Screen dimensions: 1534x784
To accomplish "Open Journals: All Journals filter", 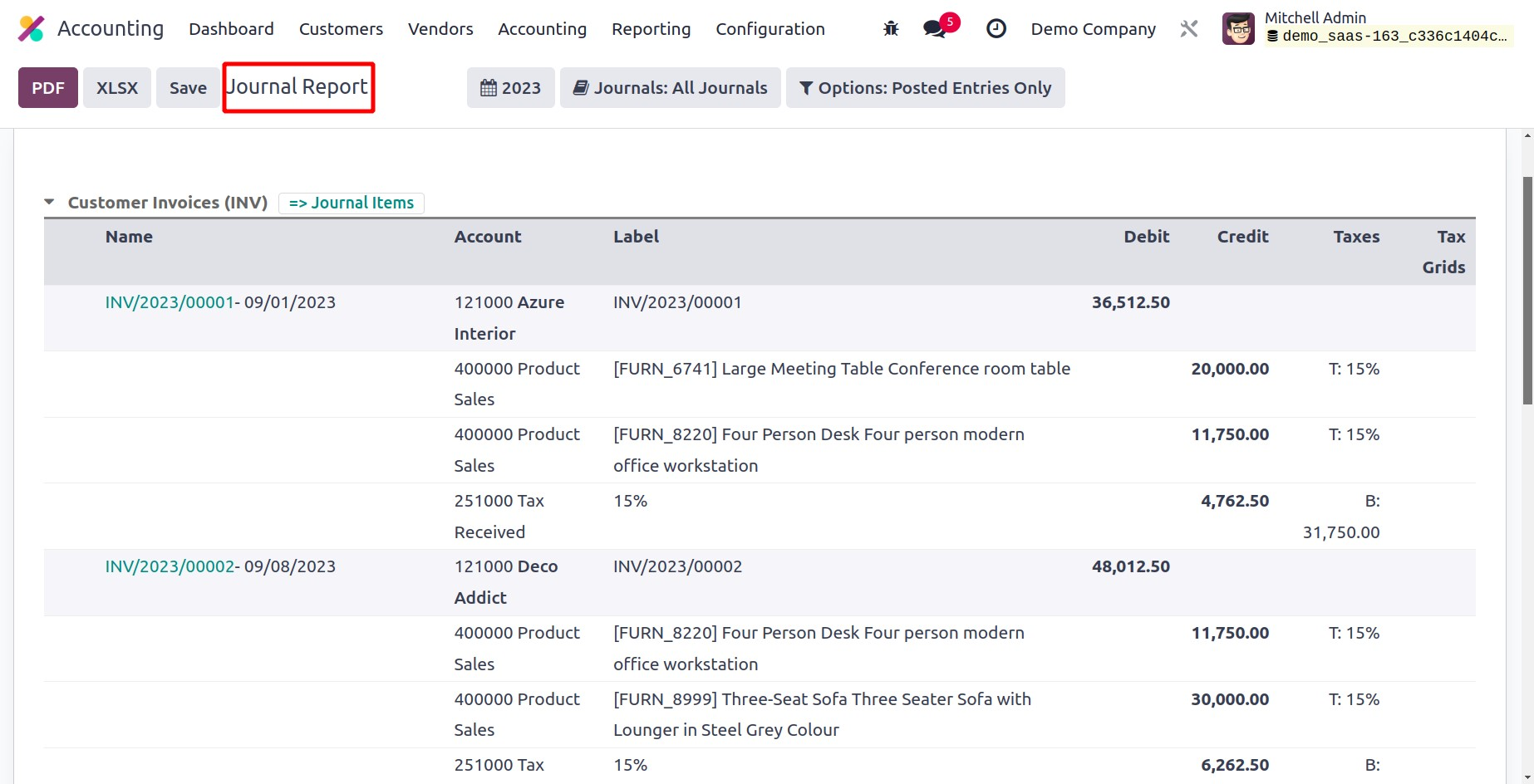I will tap(670, 88).
